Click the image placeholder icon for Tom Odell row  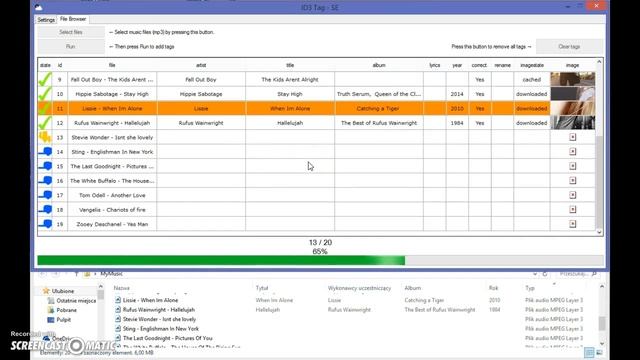(x=573, y=195)
